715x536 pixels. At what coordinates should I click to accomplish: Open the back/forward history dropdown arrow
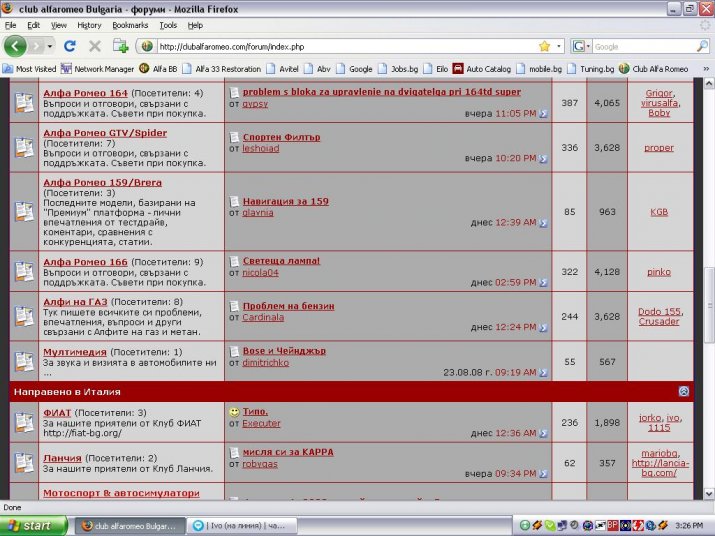click(x=48, y=46)
